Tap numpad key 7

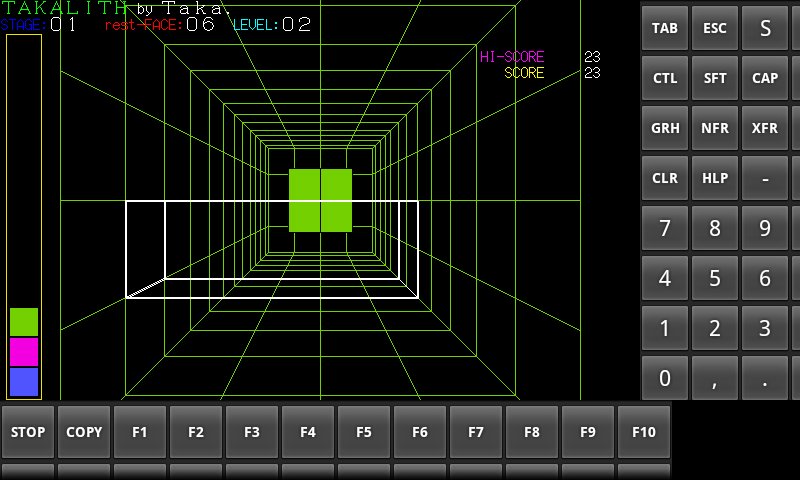point(664,228)
